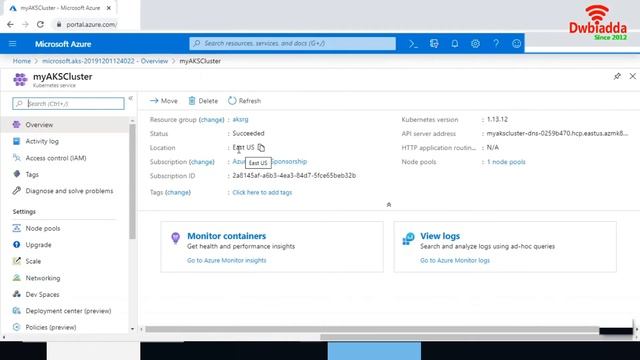Click the Refresh toolbar button

click(244, 101)
